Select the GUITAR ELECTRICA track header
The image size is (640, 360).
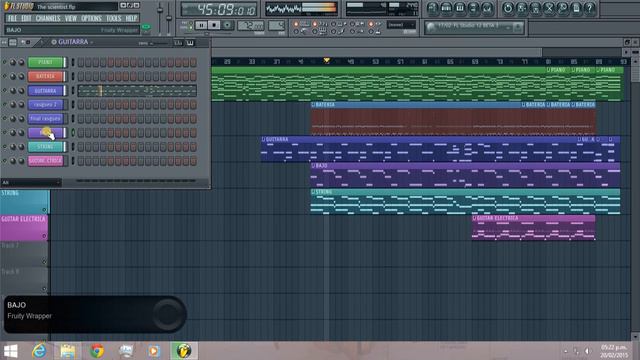tap(24, 228)
